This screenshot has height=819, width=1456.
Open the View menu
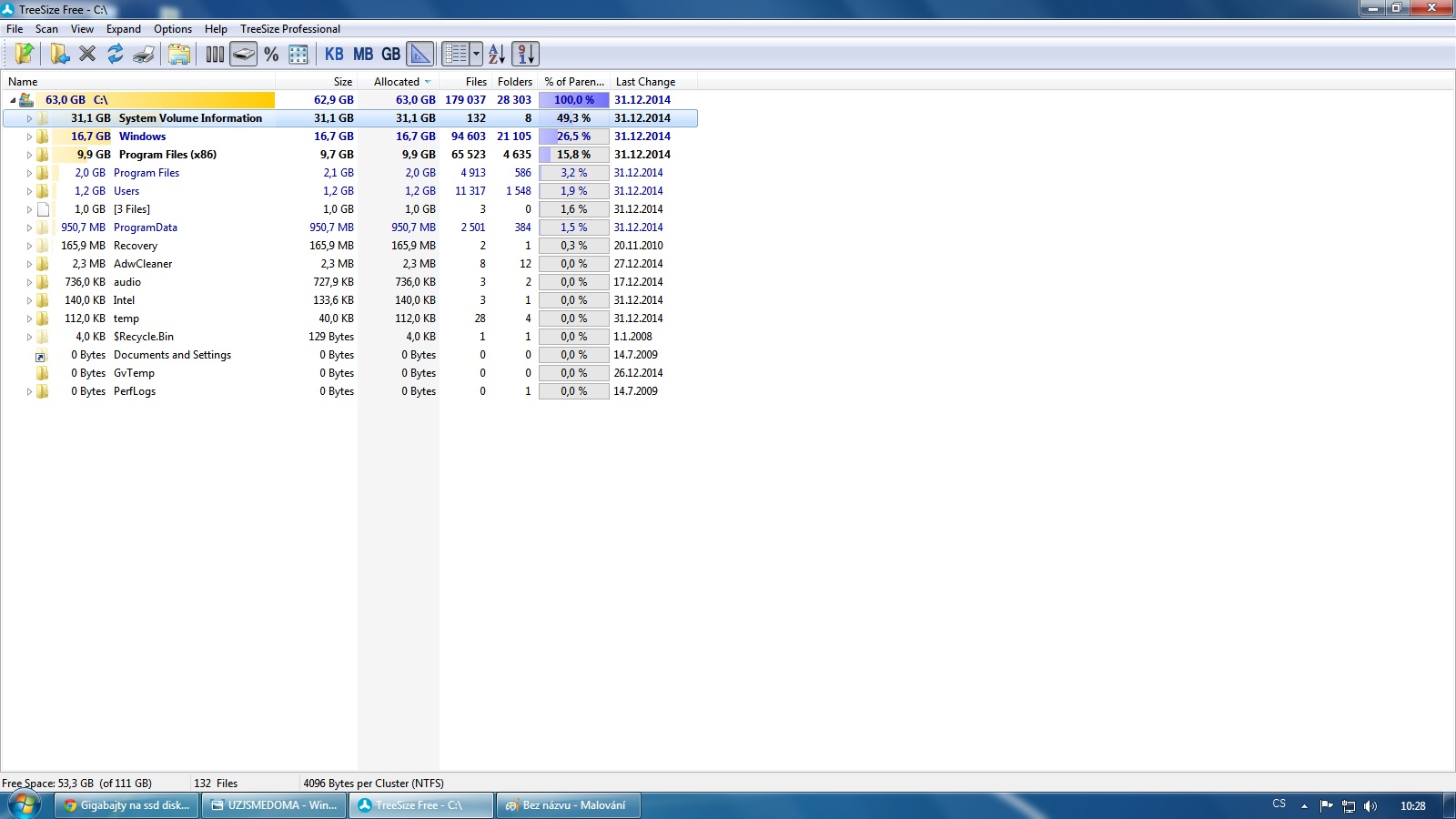pyautogui.click(x=82, y=29)
